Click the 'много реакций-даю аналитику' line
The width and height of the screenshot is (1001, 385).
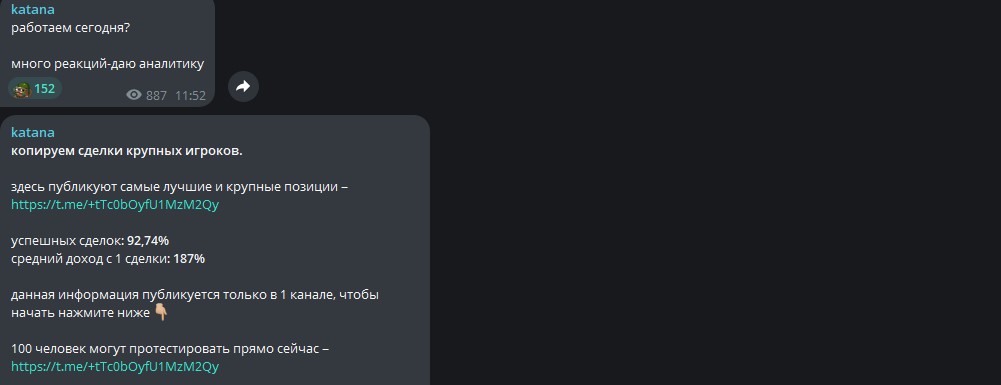107,63
